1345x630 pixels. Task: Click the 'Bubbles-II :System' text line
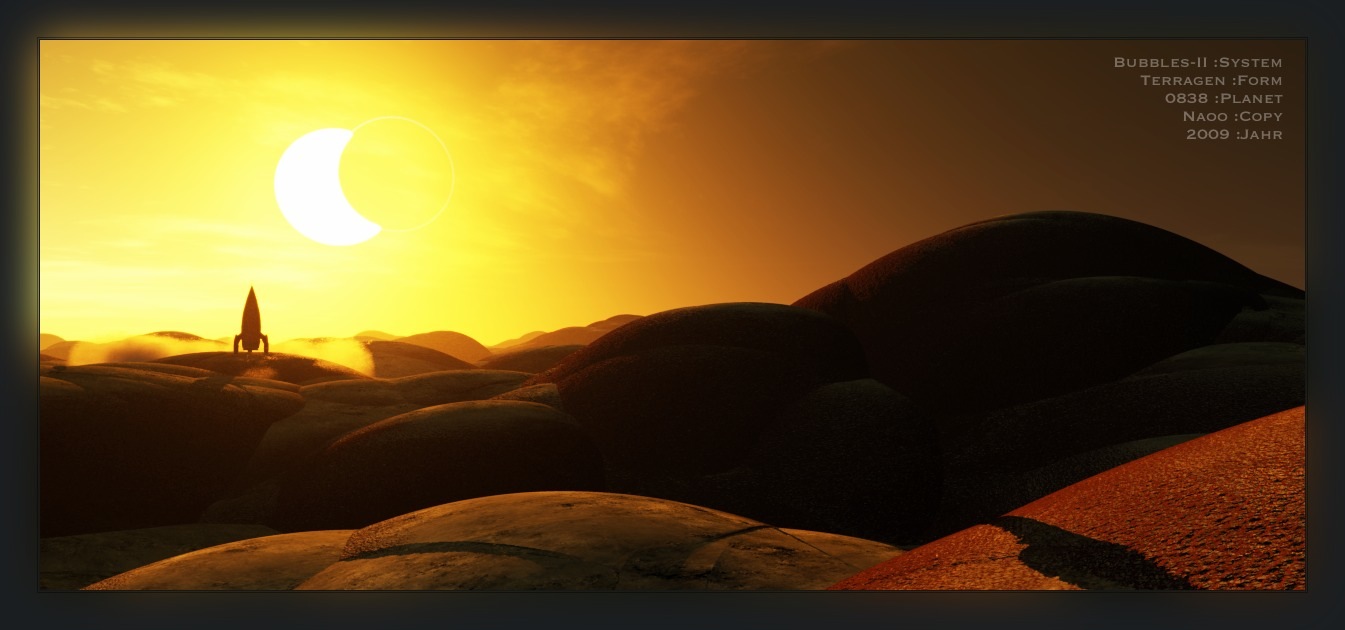tap(1198, 62)
